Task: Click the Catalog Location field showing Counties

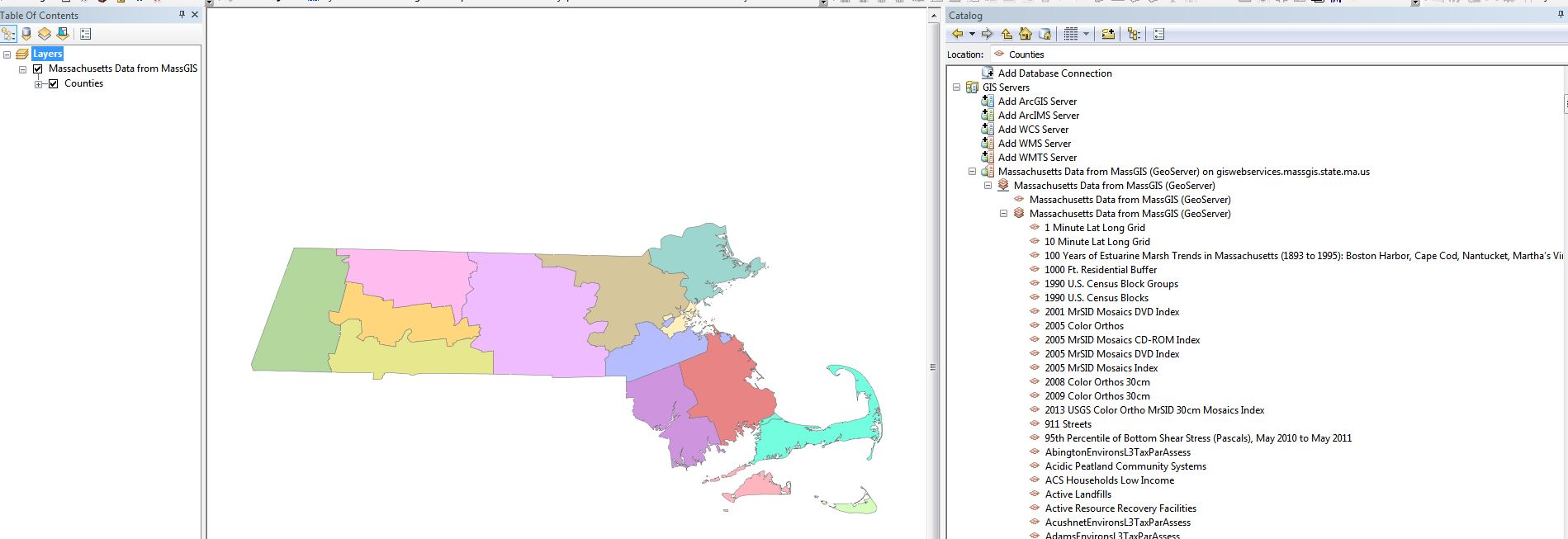Action: tap(1278, 54)
